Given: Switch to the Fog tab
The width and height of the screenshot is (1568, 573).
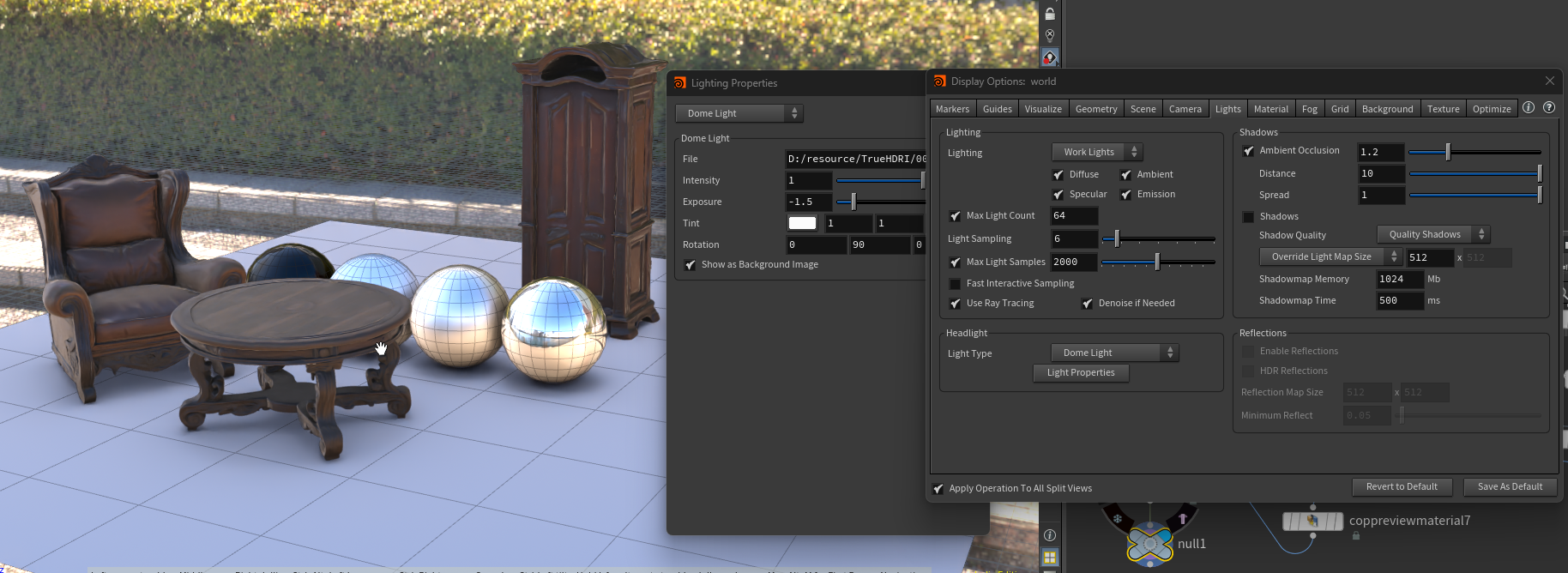Looking at the screenshot, I should [1310, 109].
